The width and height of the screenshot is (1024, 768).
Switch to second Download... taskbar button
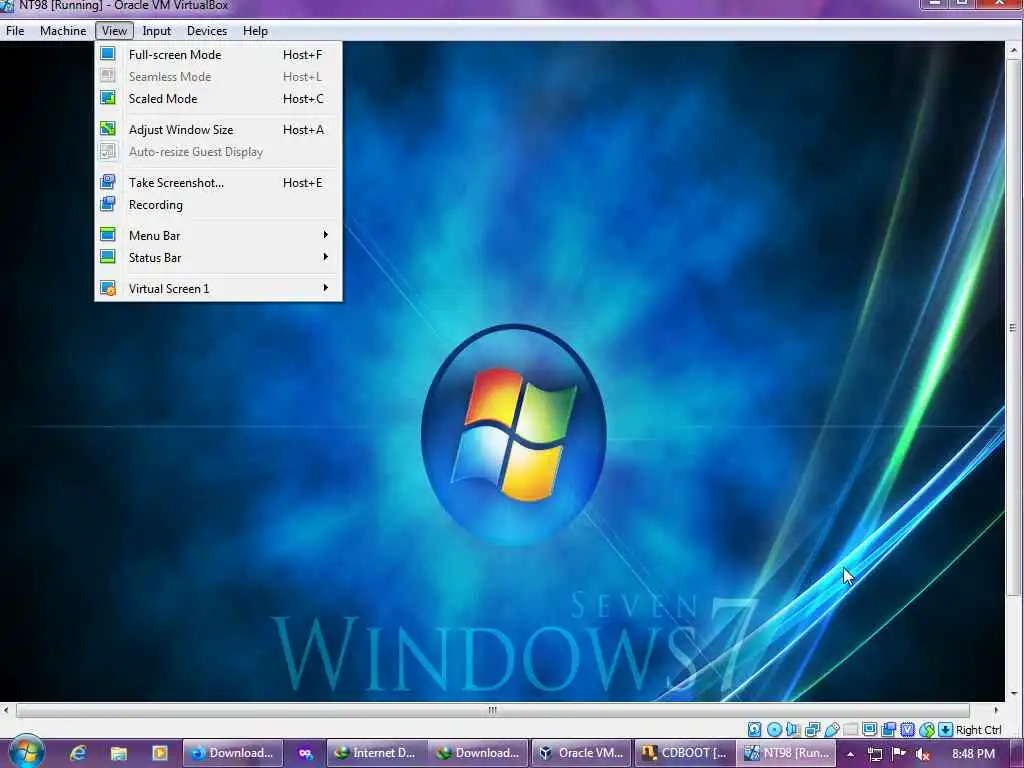(x=478, y=753)
